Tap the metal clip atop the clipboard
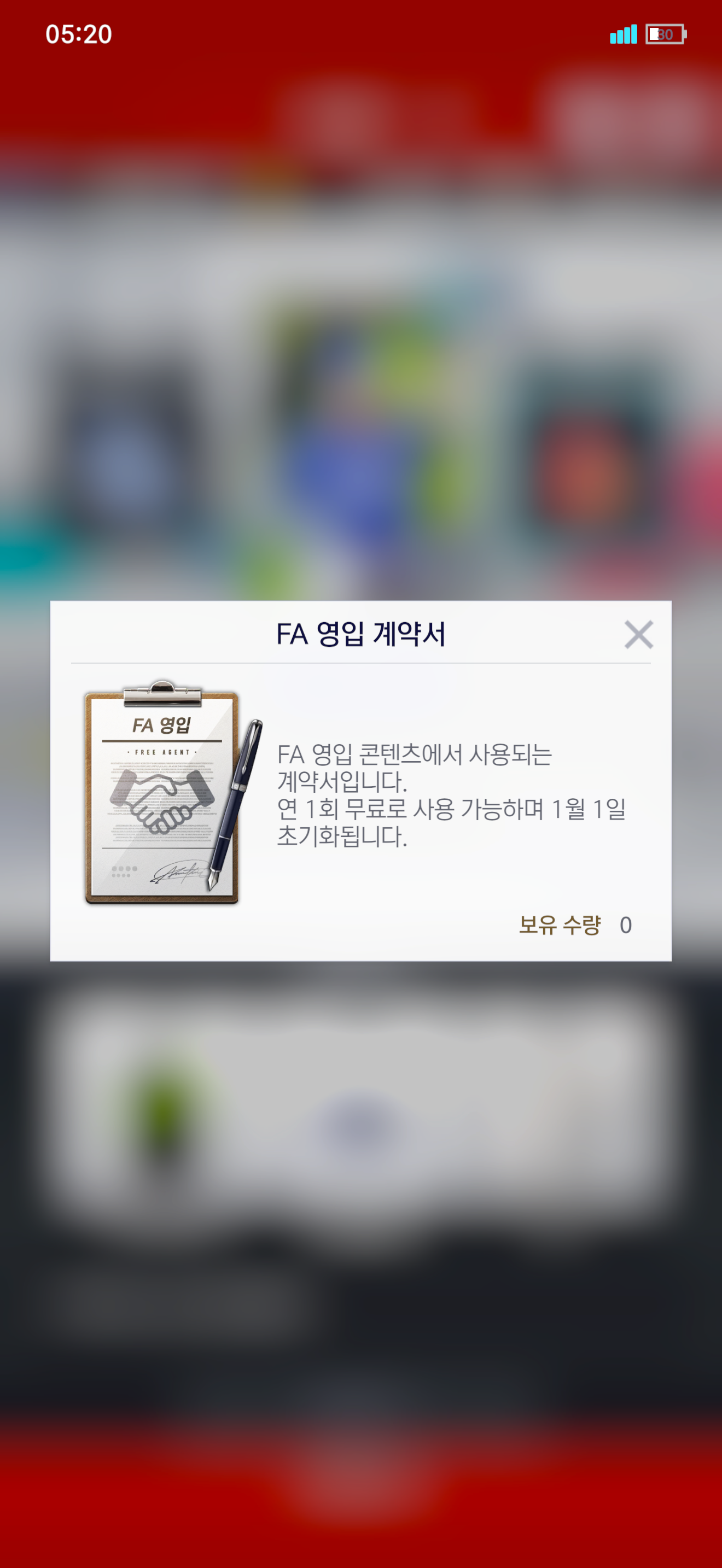Screen dimensions: 722x1568 pos(162,693)
